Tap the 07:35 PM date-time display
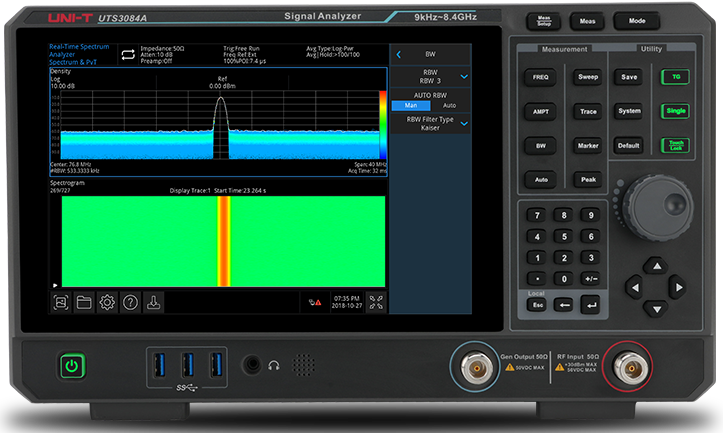This screenshot has height=433, width=723. point(347,303)
